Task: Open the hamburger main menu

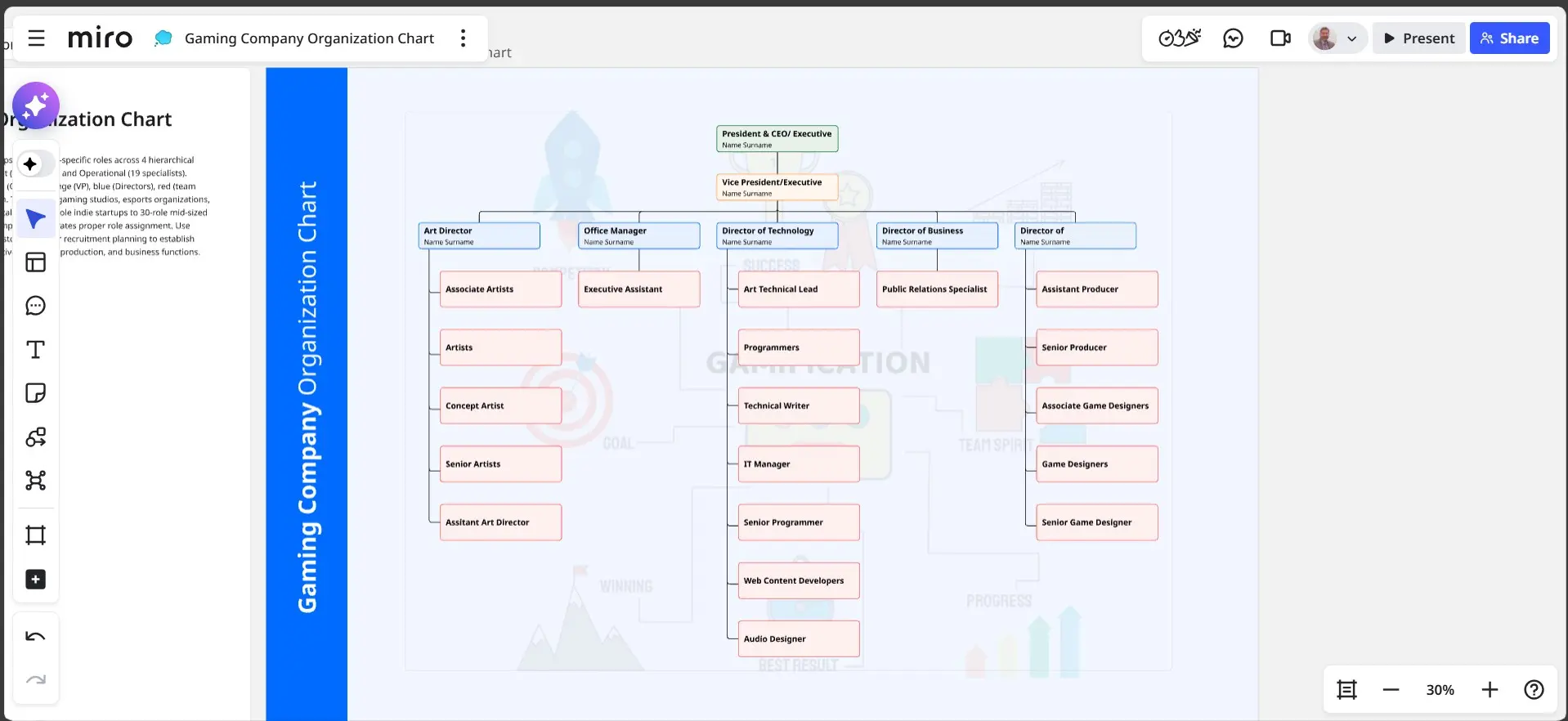Action: (x=36, y=38)
